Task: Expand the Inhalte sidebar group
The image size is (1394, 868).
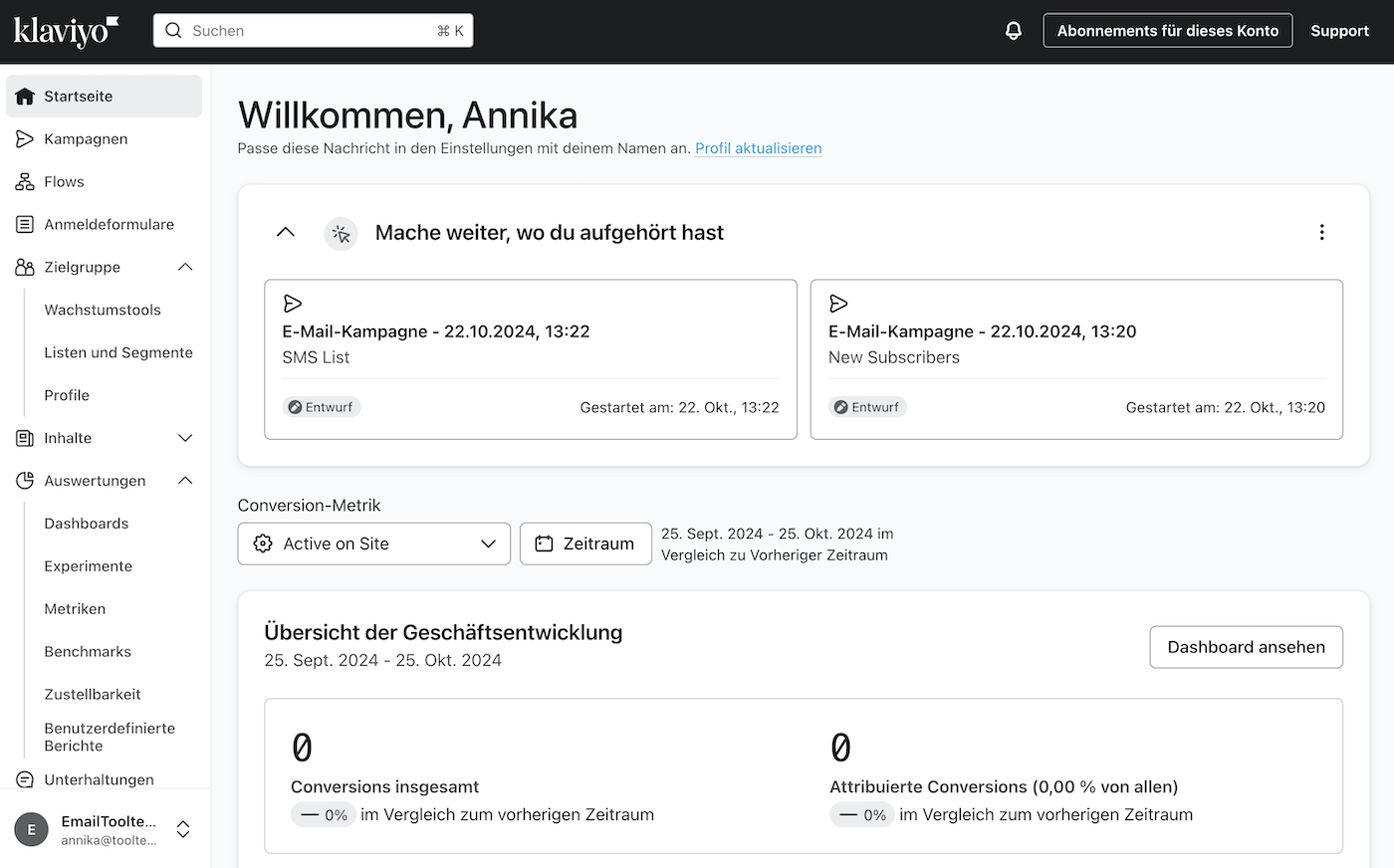Action: point(185,439)
